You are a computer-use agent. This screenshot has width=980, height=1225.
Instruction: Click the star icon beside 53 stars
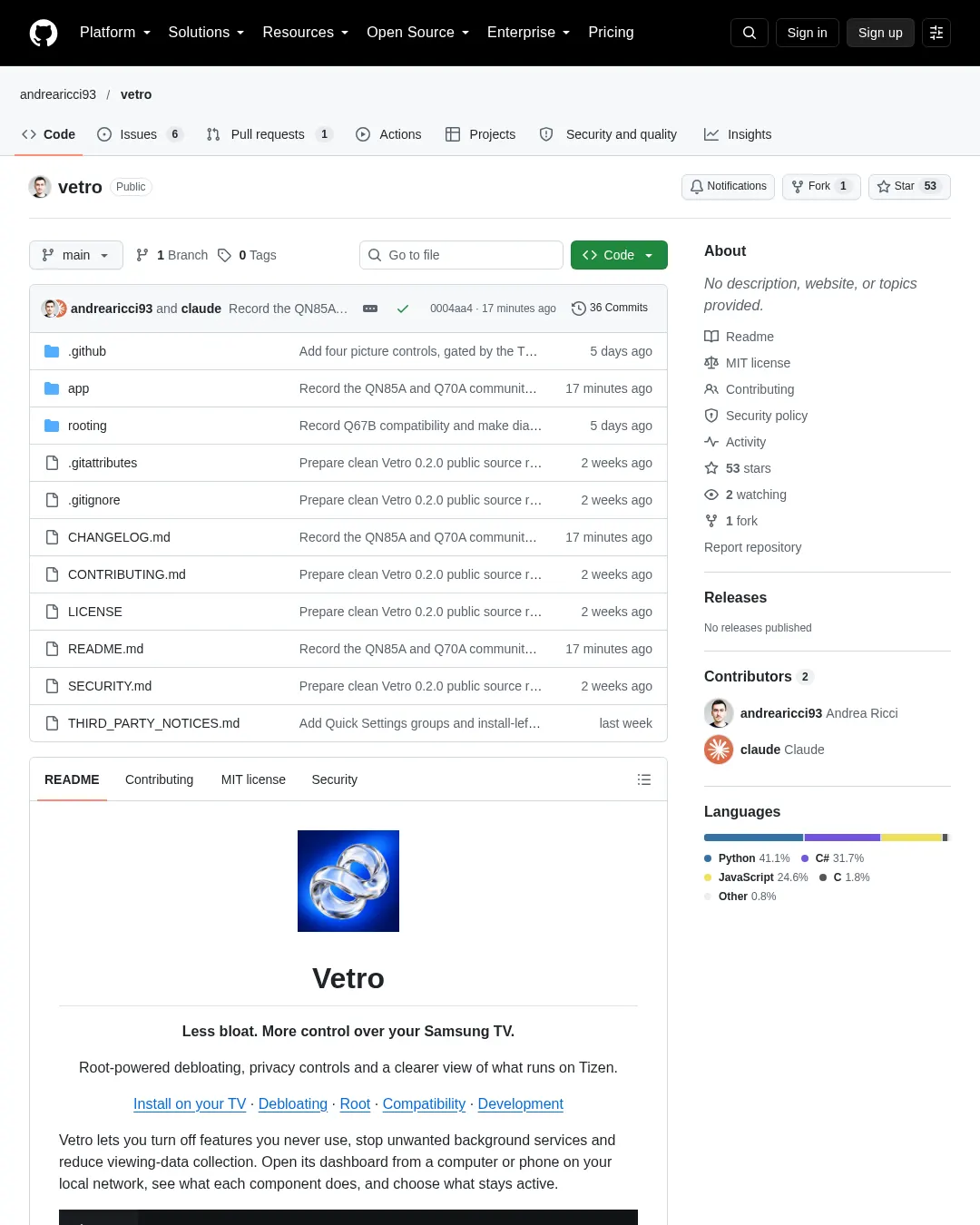(711, 468)
